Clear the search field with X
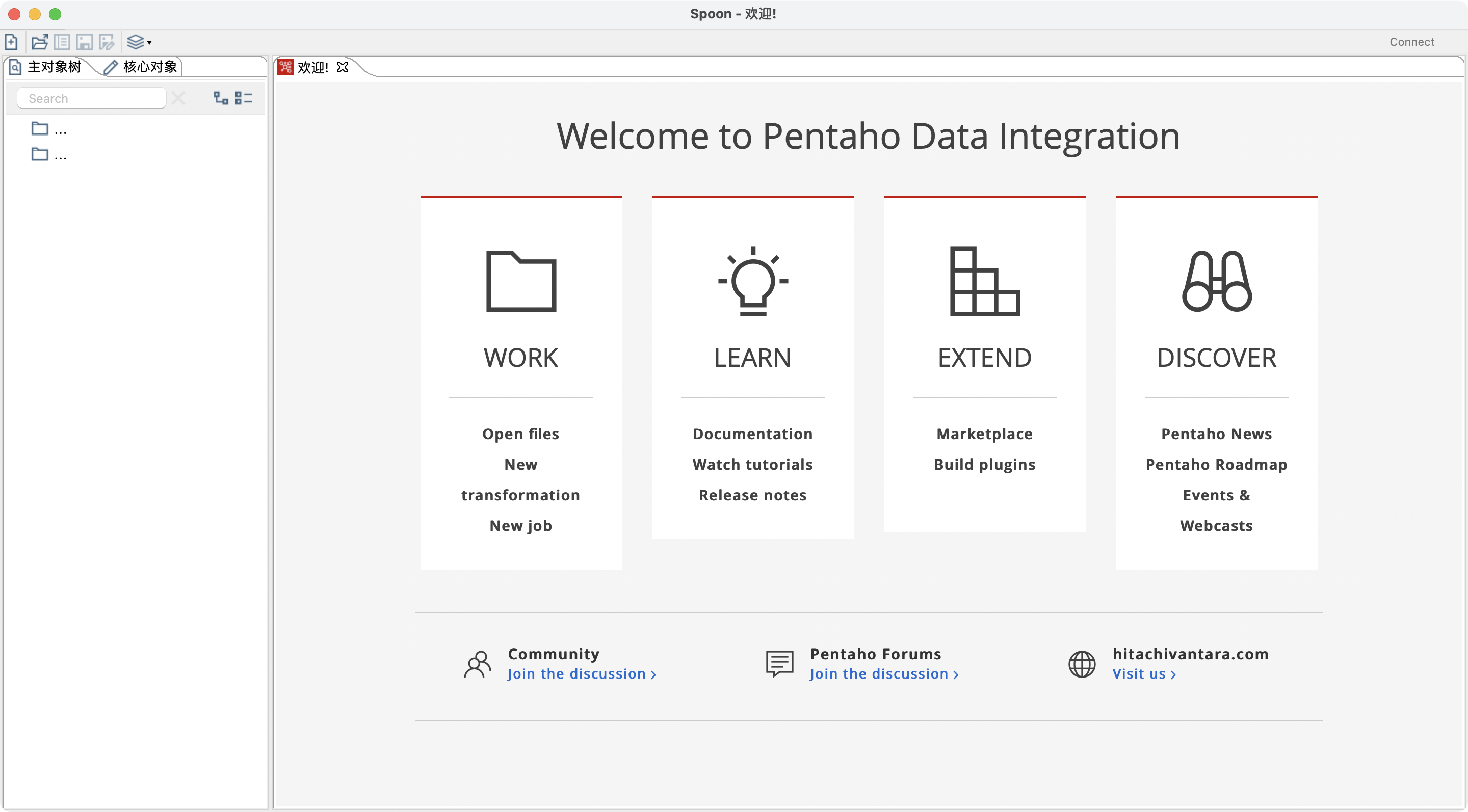The image size is (1468, 812). pyautogui.click(x=178, y=98)
